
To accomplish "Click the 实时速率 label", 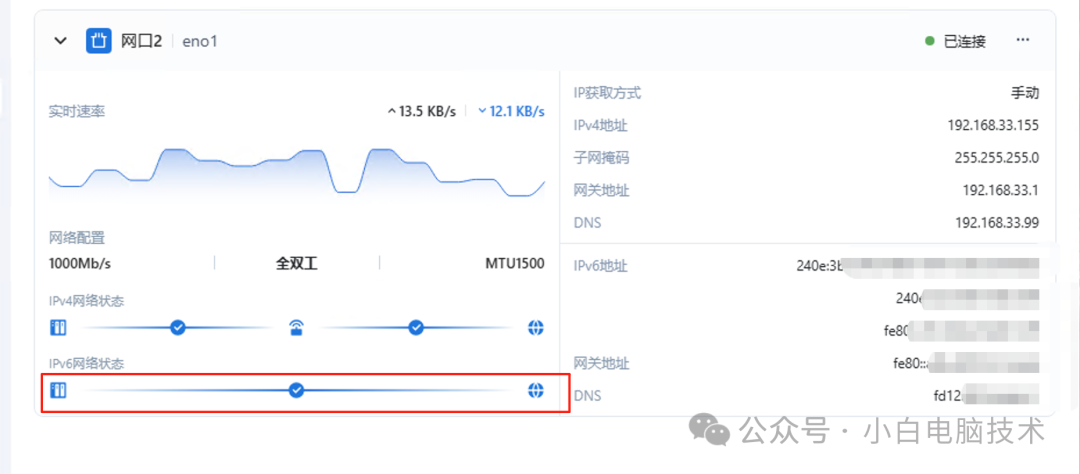I will click(76, 112).
